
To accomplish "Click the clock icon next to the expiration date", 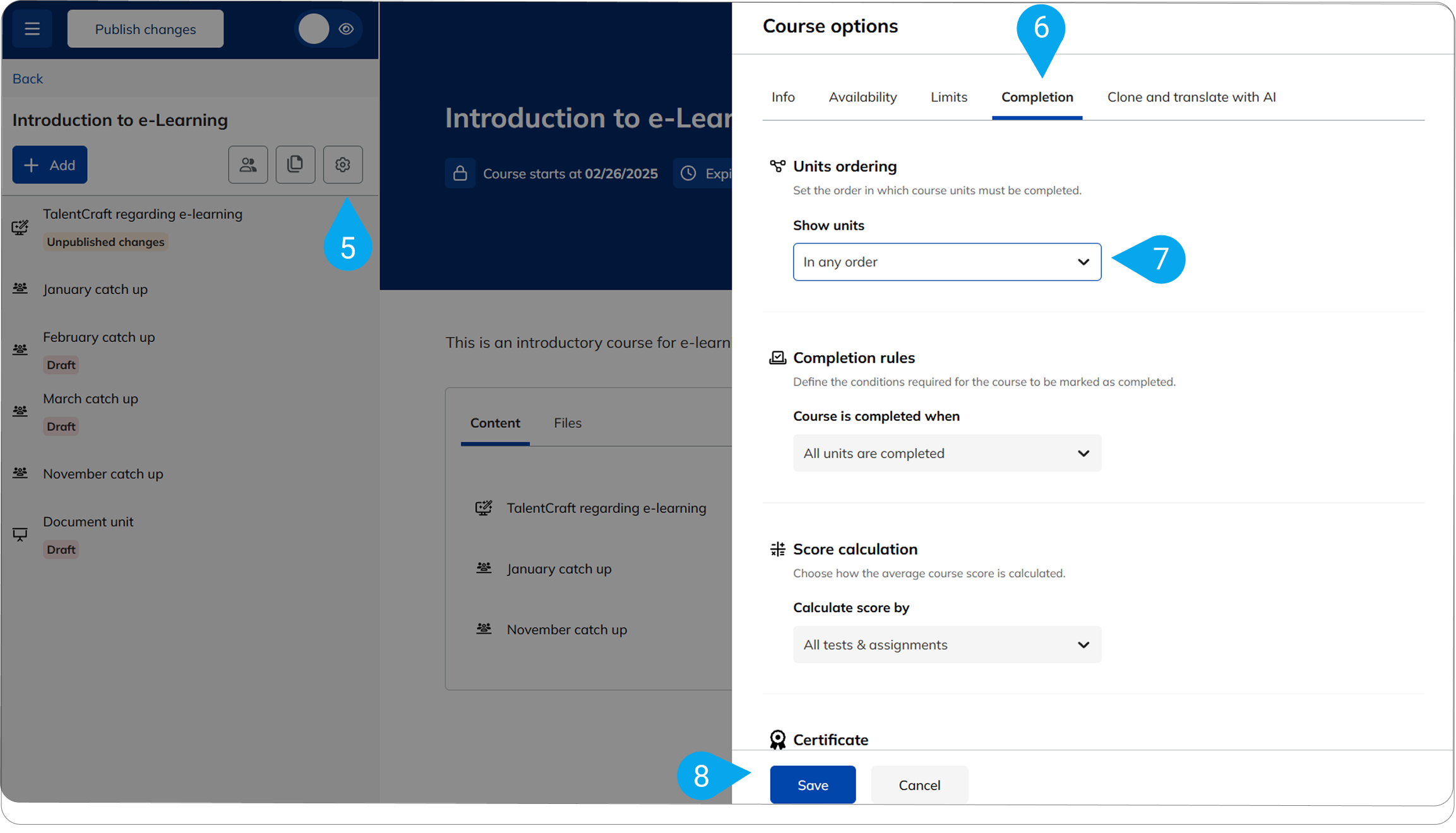I will [688, 174].
